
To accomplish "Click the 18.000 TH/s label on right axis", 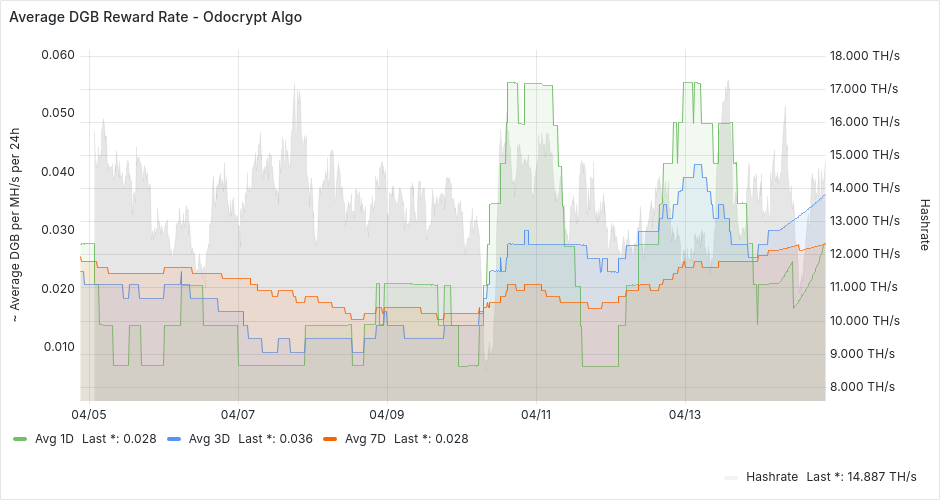I will click(x=865, y=56).
